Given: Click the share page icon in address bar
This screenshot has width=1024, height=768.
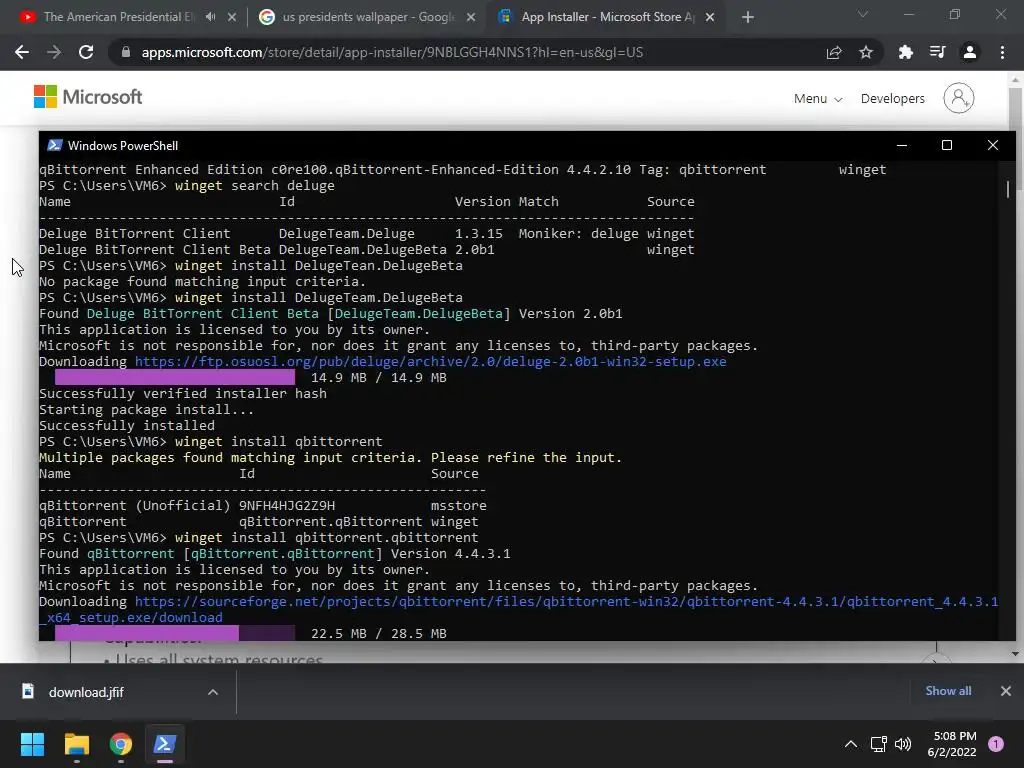Looking at the screenshot, I should coord(834,52).
